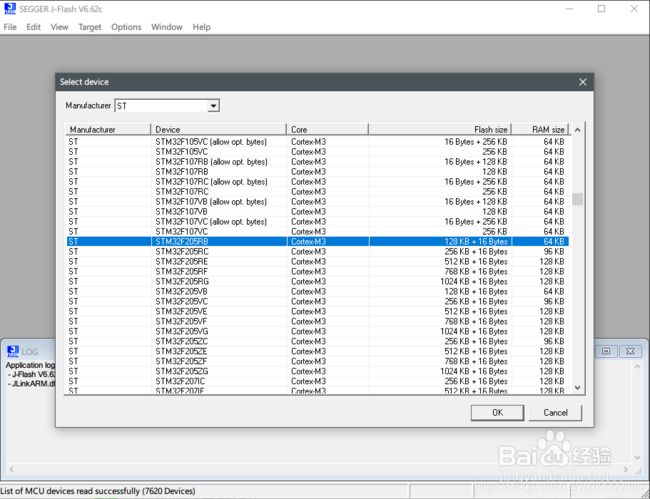Select STM32F107VC (allow opt. bytes) row

tap(318, 221)
